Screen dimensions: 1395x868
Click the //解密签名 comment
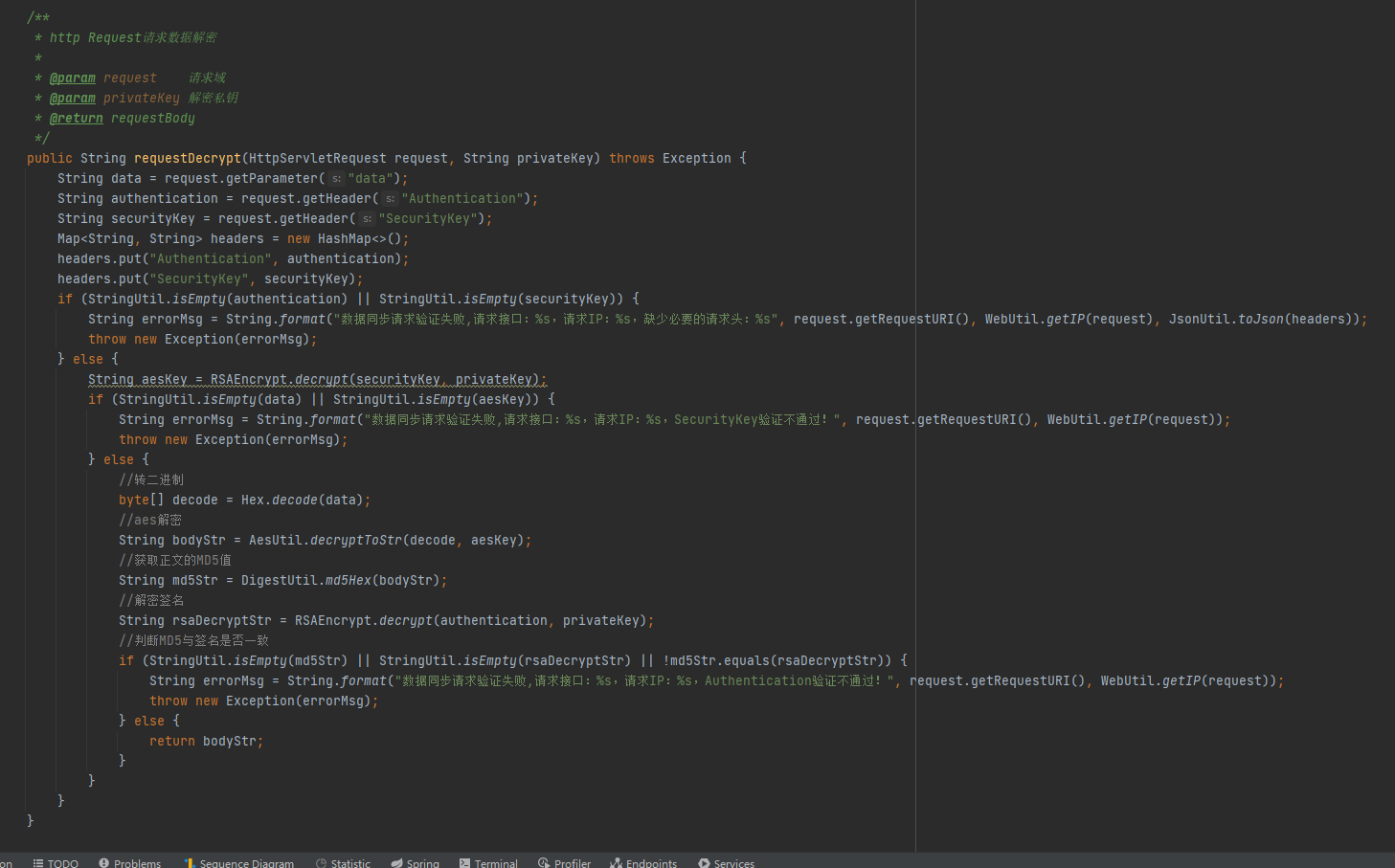point(151,600)
